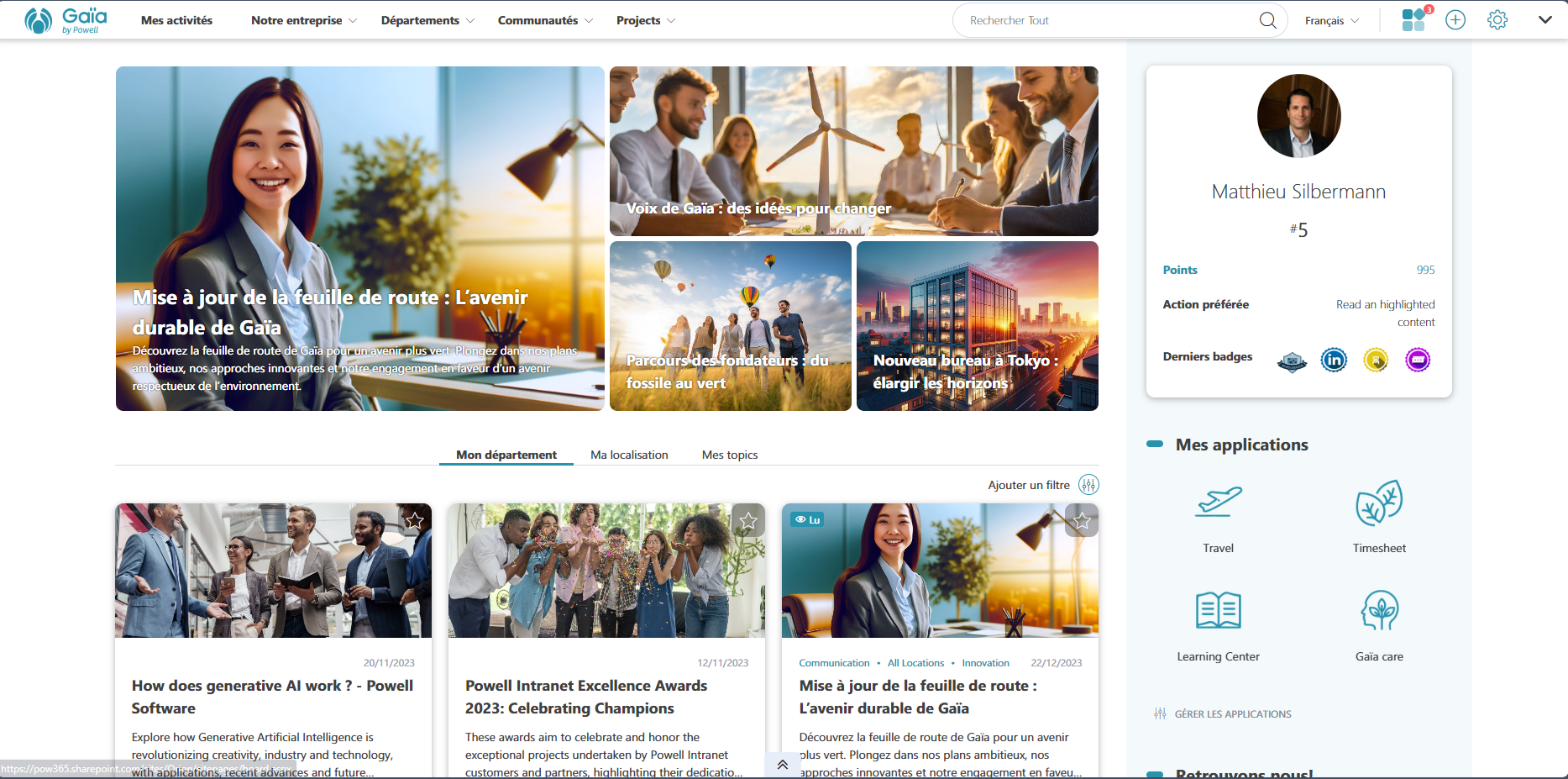
Task: Click Ajouter un filtre
Action: [1028, 485]
